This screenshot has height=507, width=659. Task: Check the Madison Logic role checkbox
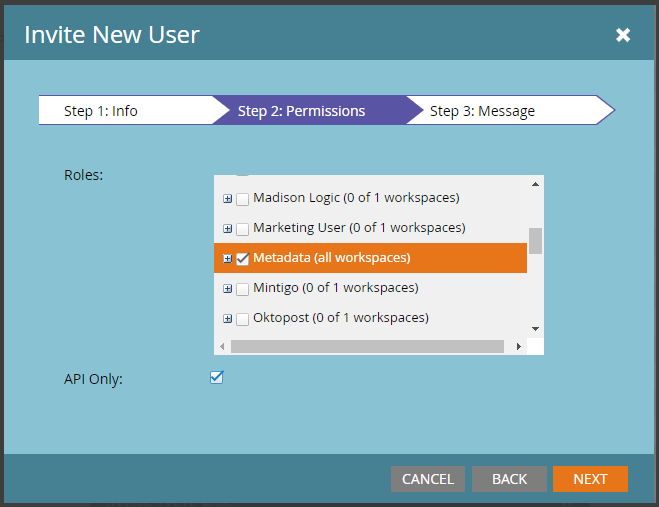[242, 199]
